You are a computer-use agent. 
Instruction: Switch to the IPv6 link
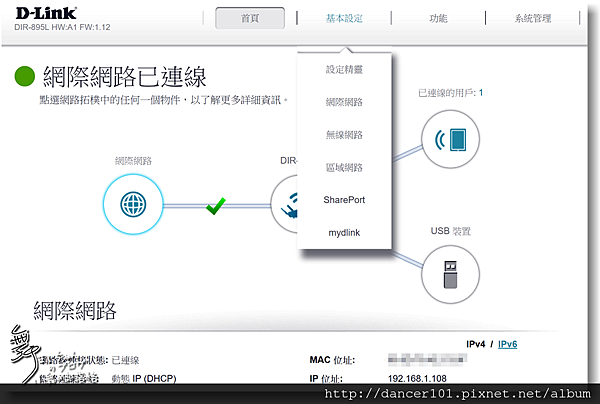(x=507, y=344)
